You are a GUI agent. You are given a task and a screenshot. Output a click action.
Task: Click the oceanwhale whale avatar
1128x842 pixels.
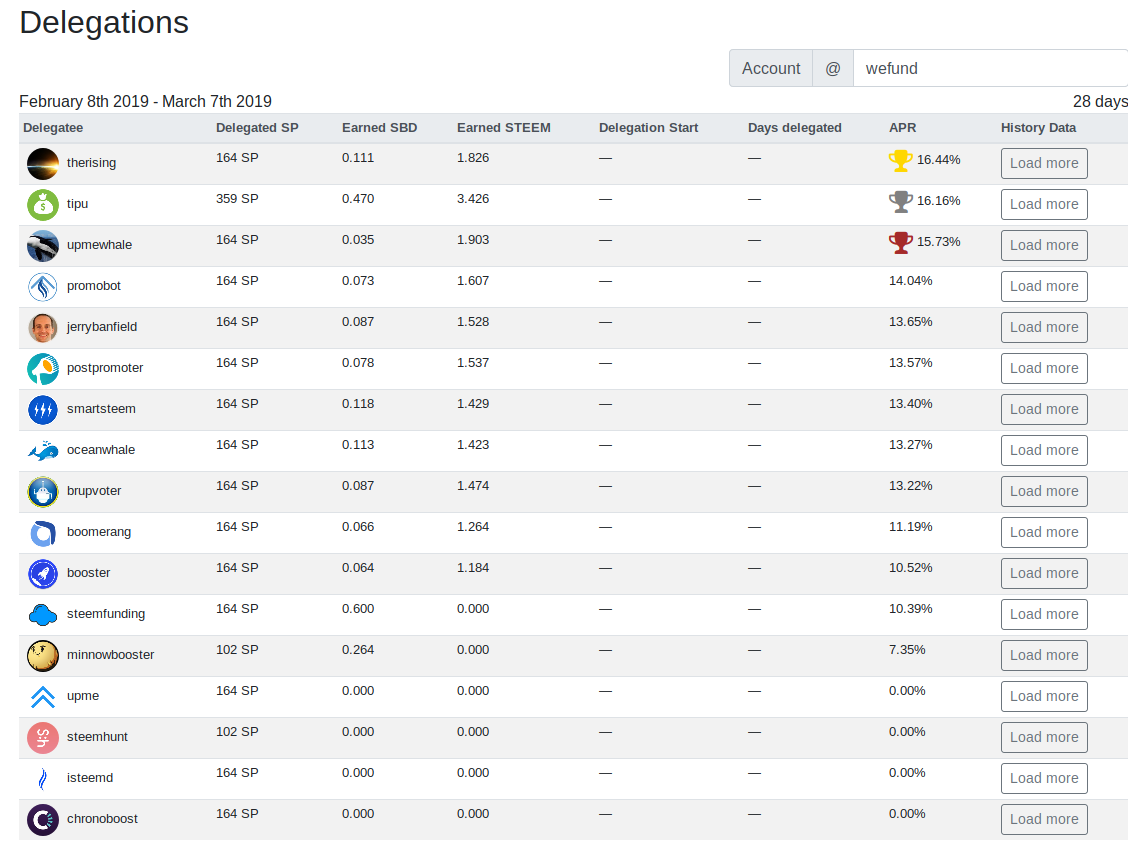point(42,451)
